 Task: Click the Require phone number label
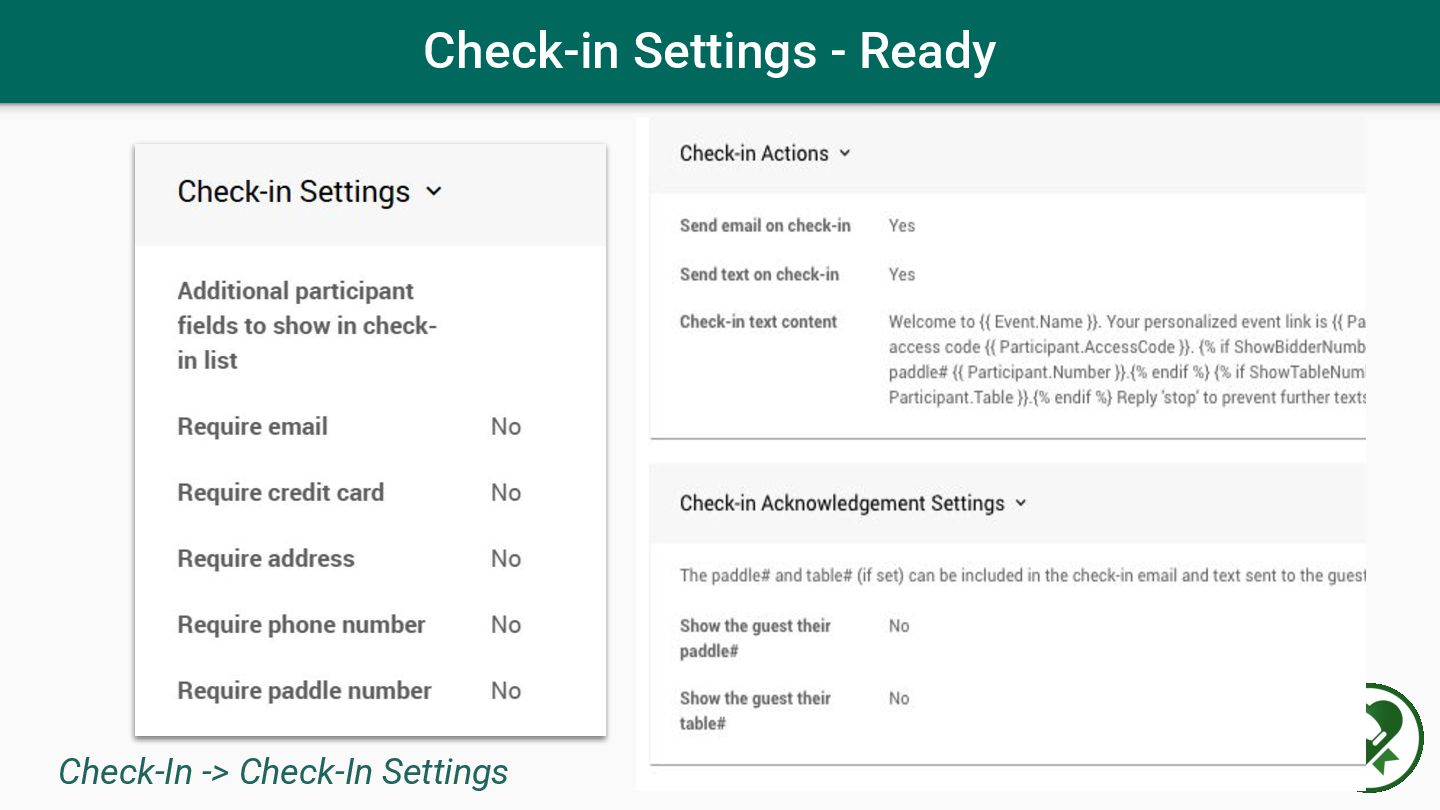(x=302, y=625)
